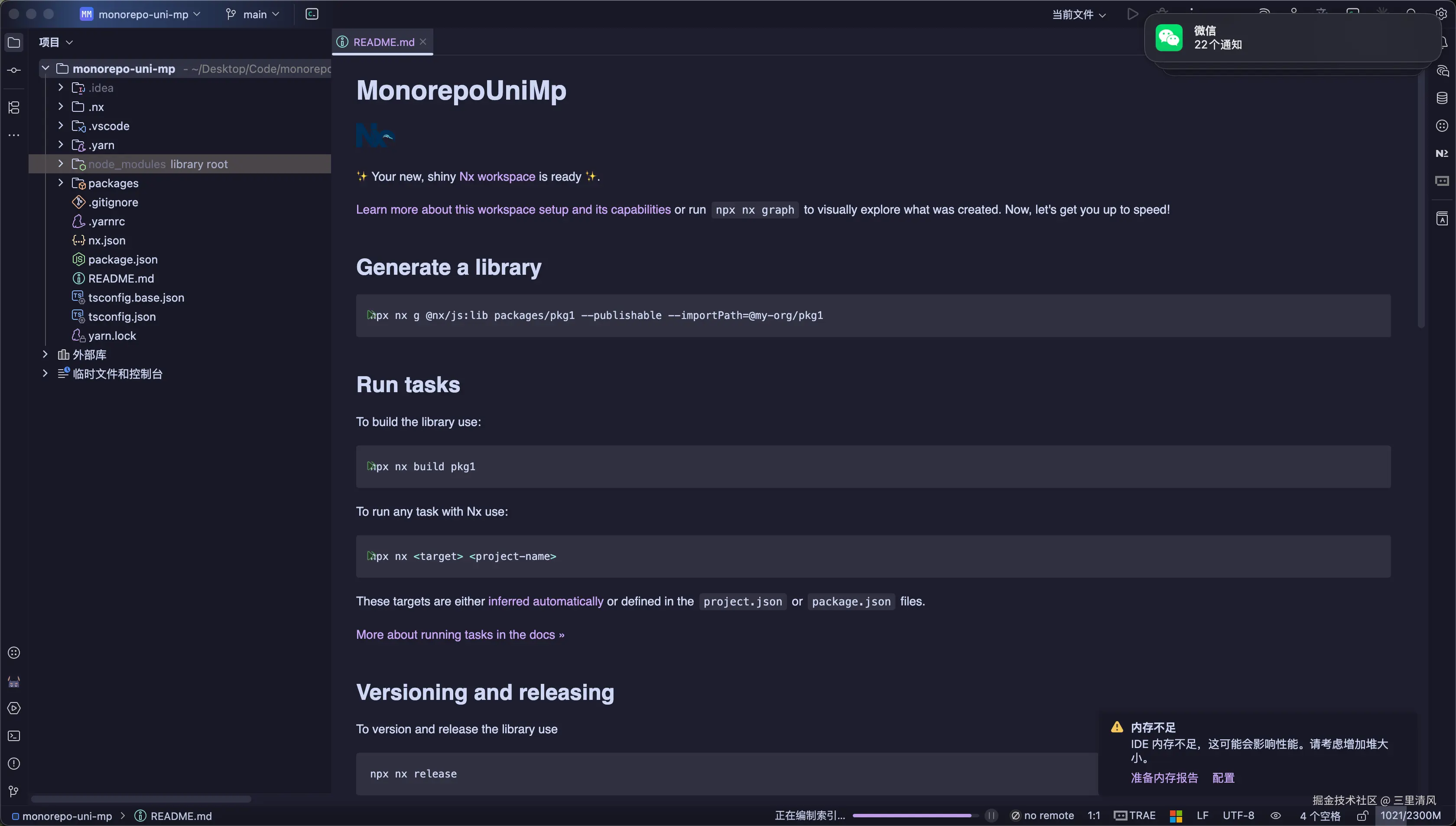
Task: Click the 准备内存报告 link
Action: pyautogui.click(x=1164, y=778)
